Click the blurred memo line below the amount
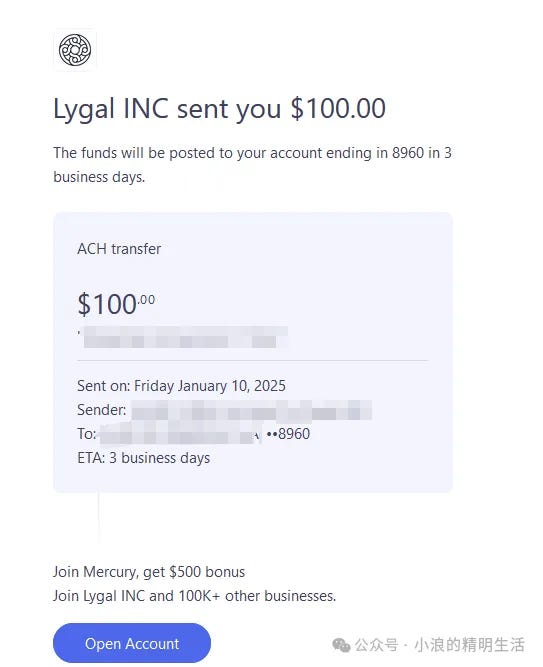The image size is (543, 667). (185, 337)
